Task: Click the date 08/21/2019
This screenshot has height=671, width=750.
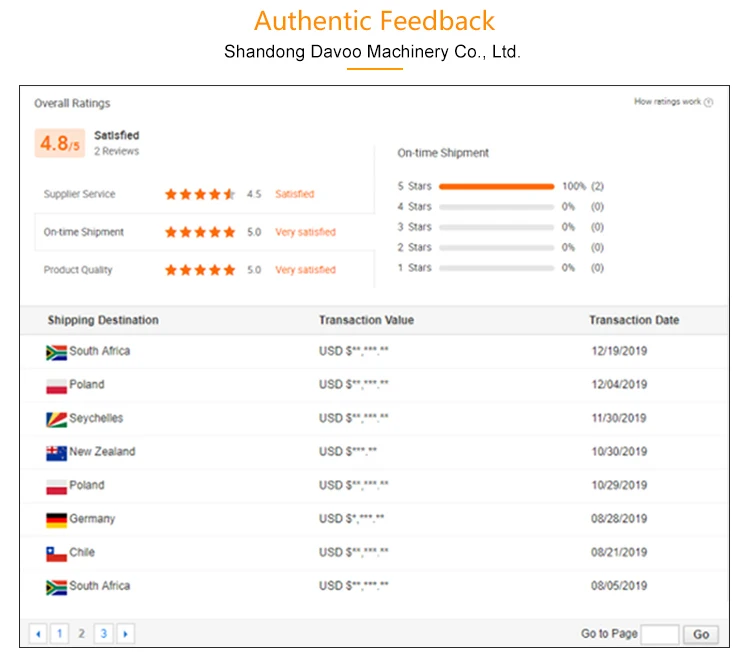Action: click(x=619, y=552)
